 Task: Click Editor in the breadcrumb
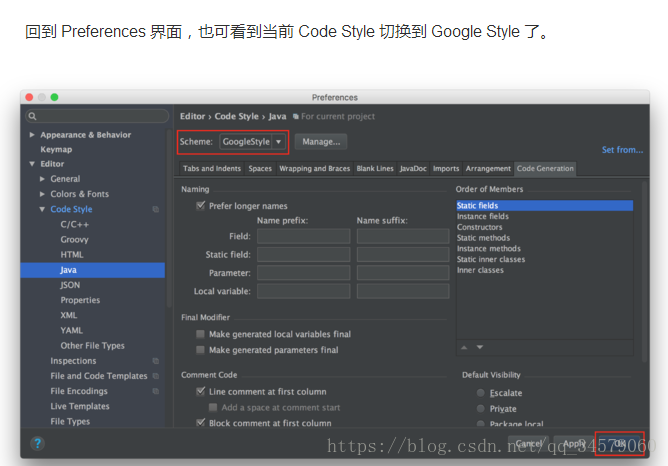192,116
